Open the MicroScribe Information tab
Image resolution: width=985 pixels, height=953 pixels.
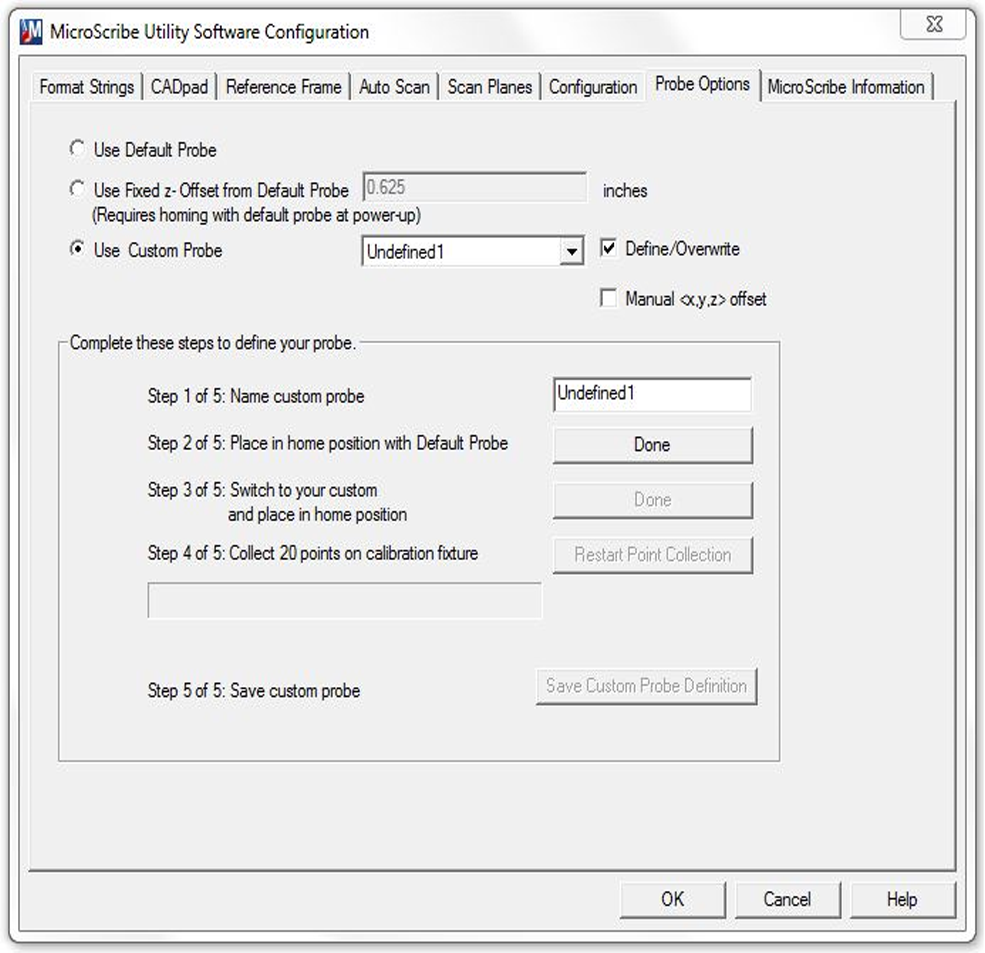click(x=846, y=87)
